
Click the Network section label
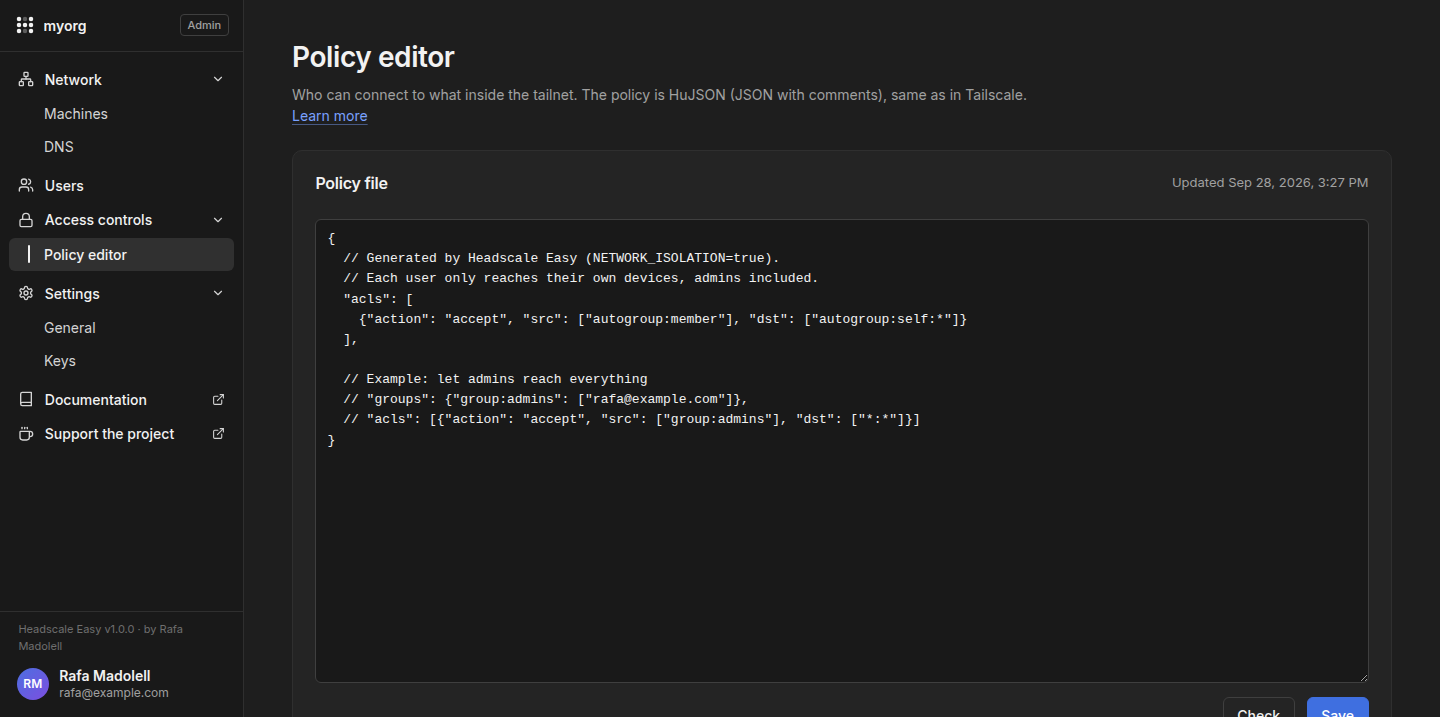click(x=73, y=80)
